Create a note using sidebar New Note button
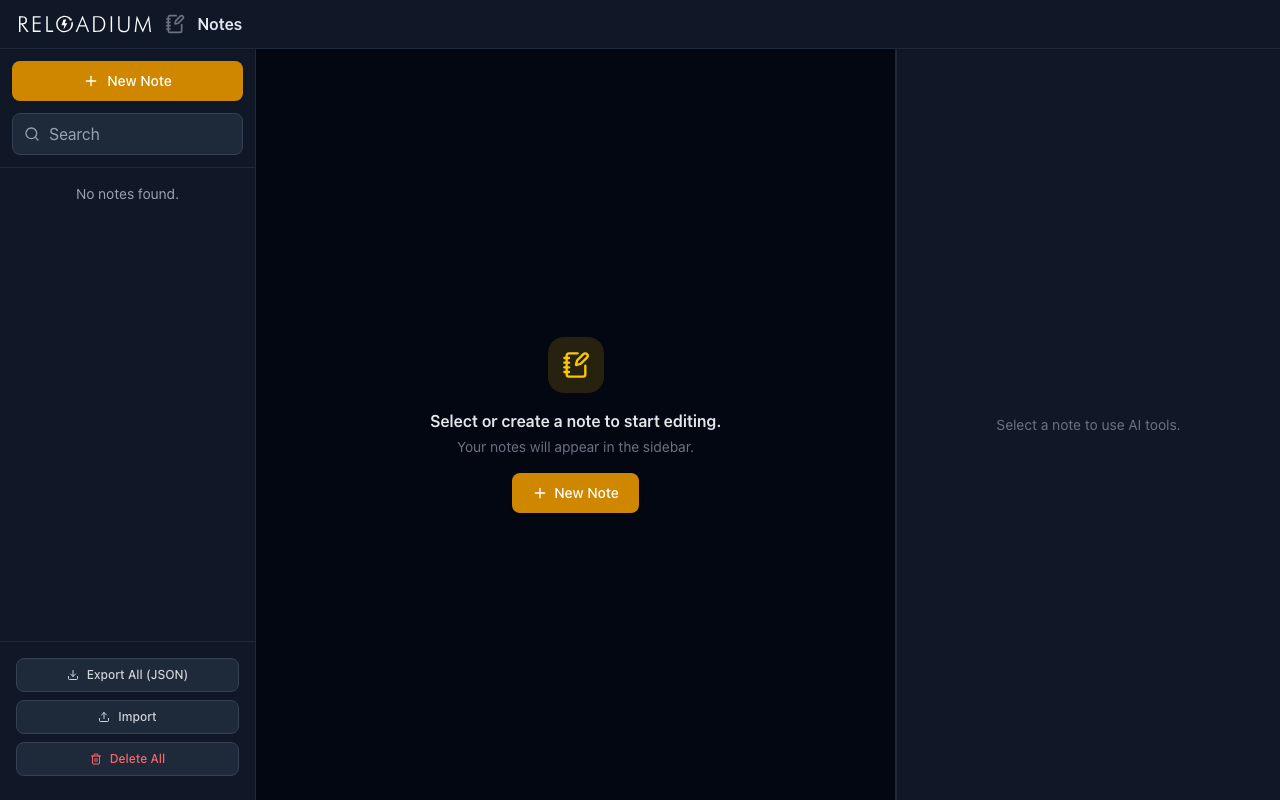This screenshot has width=1280, height=800. [127, 81]
